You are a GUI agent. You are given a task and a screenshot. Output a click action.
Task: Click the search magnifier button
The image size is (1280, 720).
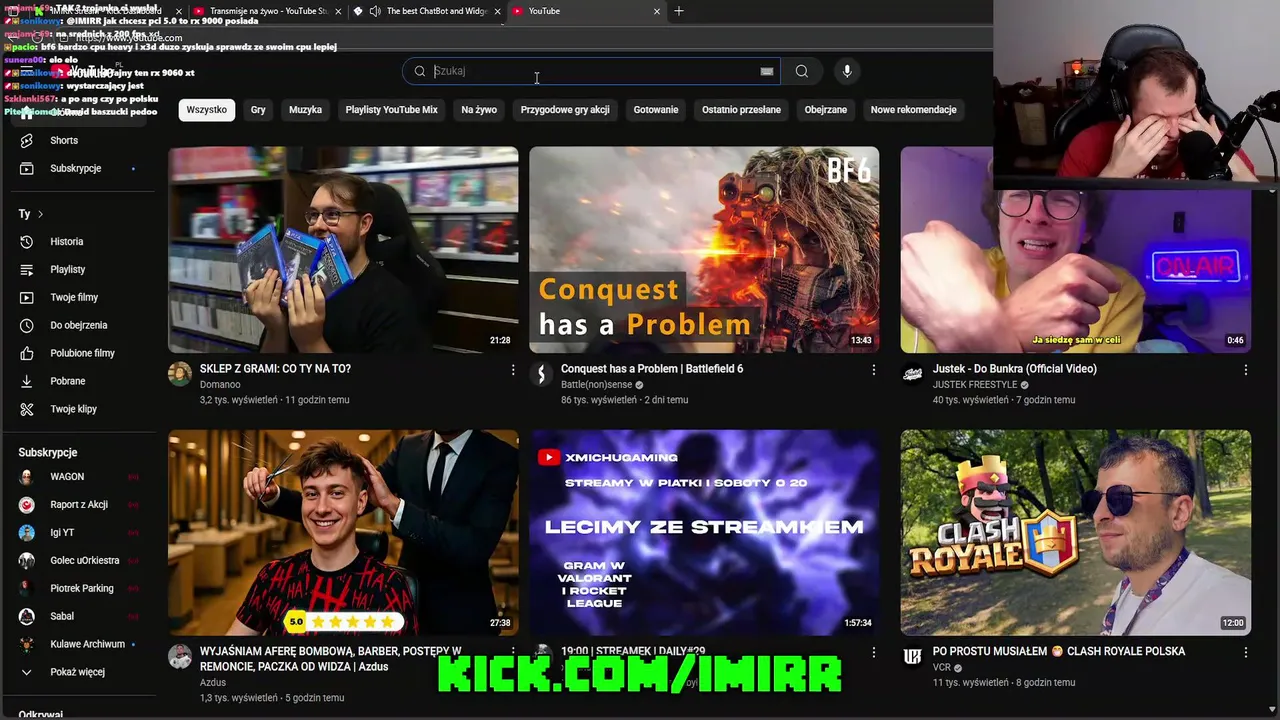tap(801, 71)
